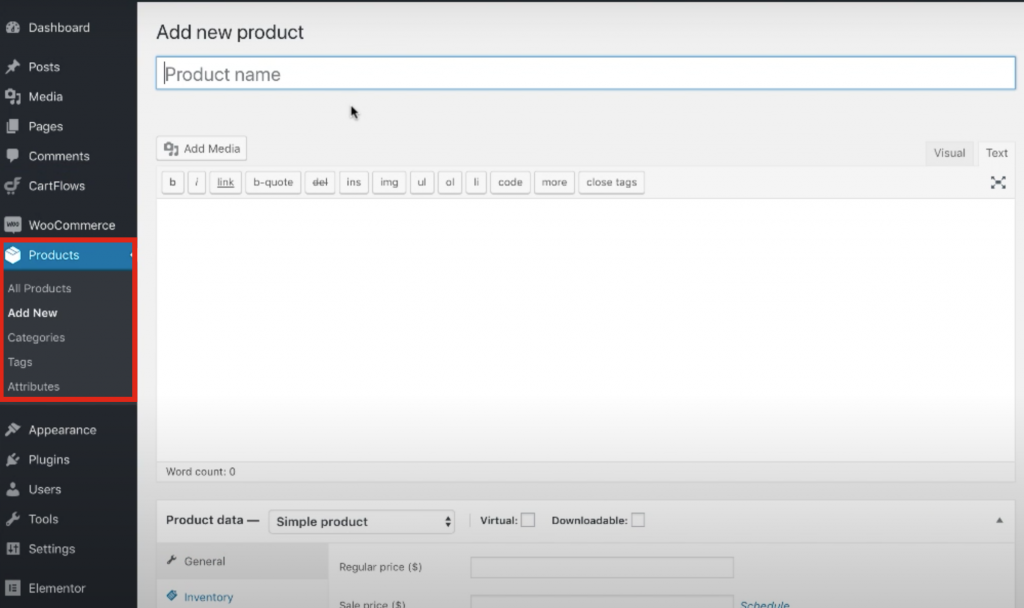Enable the Downloadable checkbox
This screenshot has height=608, width=1024.
coord(638,520)
